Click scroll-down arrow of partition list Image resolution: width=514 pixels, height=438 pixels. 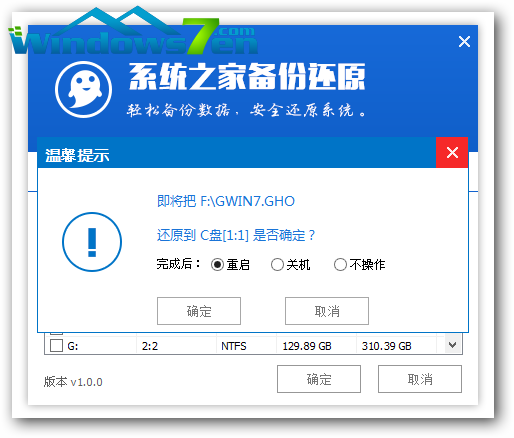453,345
